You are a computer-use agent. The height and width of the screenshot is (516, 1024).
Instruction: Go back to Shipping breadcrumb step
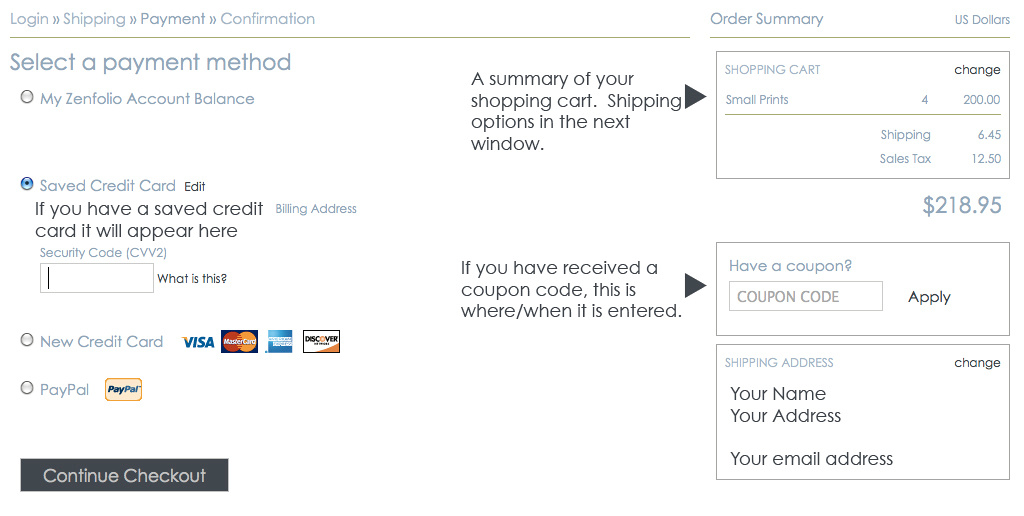tap(94, 19)
